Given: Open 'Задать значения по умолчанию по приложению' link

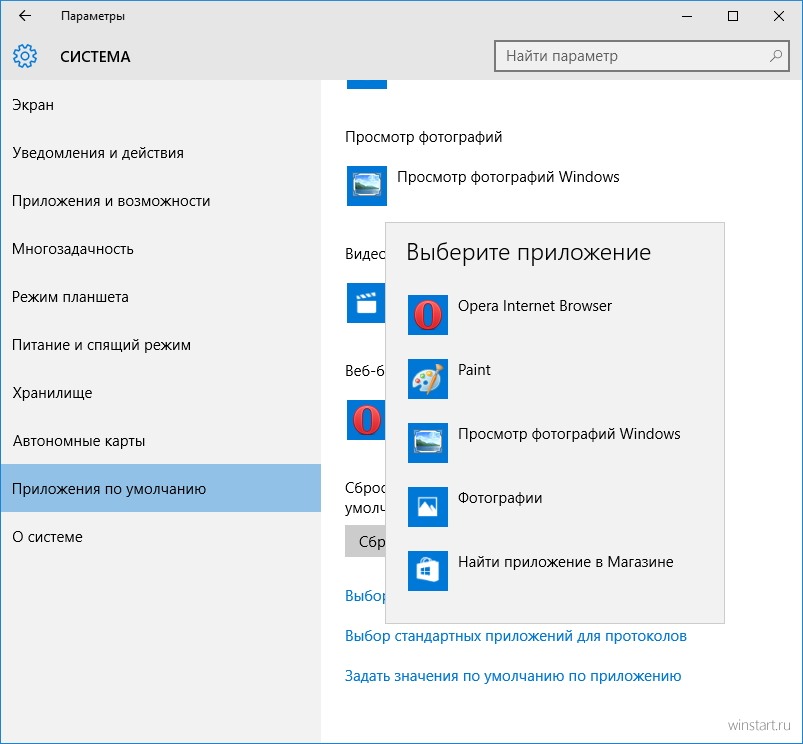Looking at the screenshot, I should click(513, 676).
